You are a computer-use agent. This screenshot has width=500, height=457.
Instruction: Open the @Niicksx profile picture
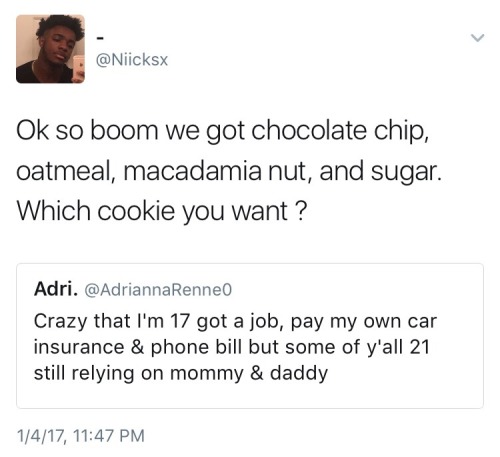tap(50, 49)
